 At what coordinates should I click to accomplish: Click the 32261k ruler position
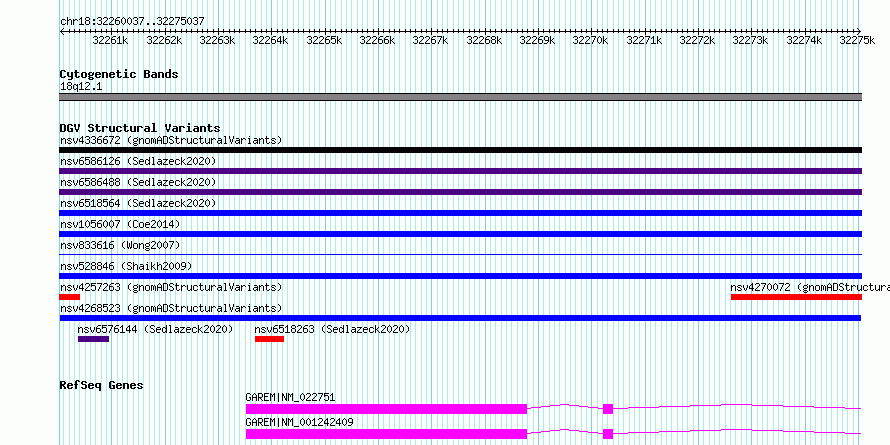pos(111,40)
